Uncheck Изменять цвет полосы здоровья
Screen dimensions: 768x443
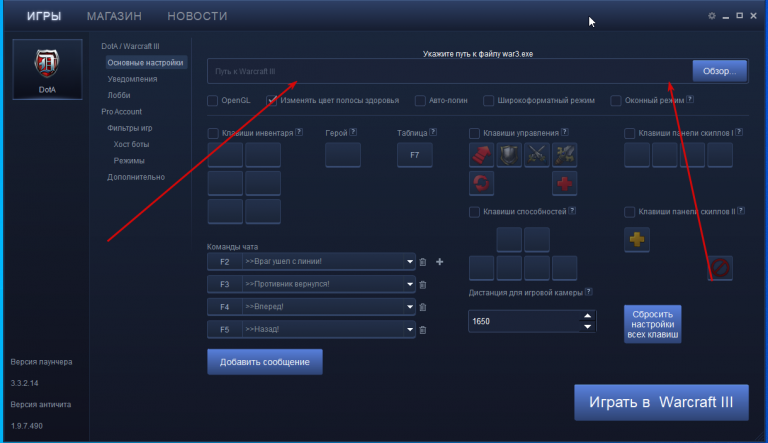pyautogui.click(x=271, y=100)
